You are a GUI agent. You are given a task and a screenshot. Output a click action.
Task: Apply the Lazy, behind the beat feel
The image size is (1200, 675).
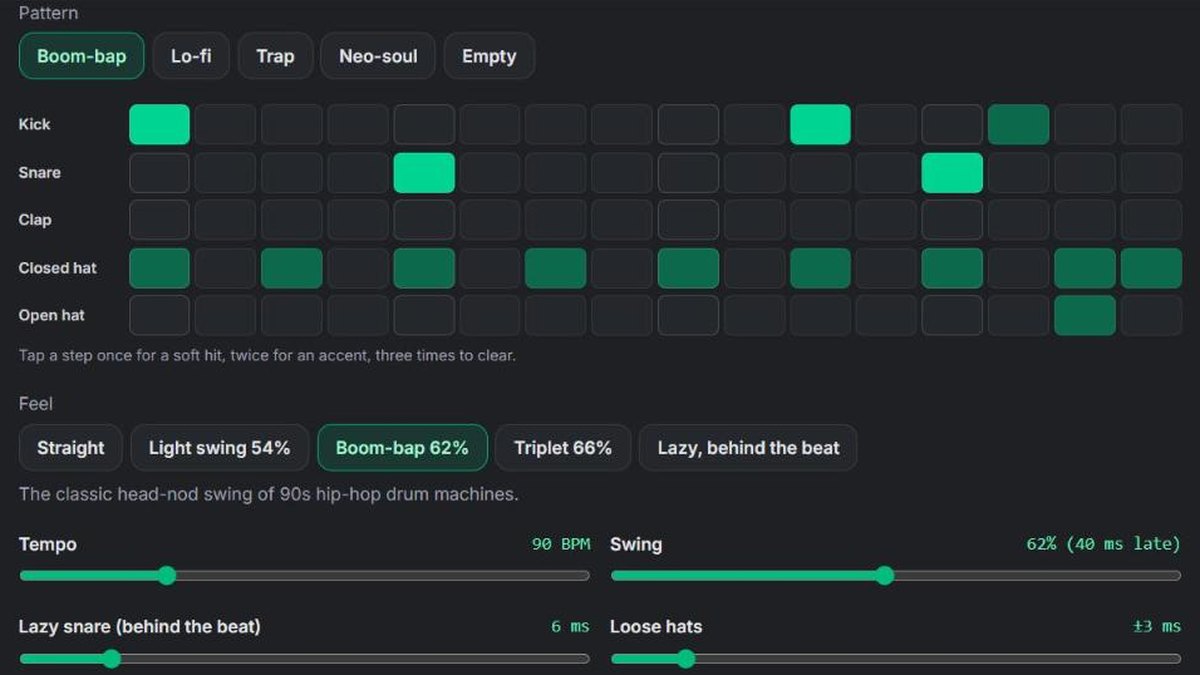click(748, 448)
